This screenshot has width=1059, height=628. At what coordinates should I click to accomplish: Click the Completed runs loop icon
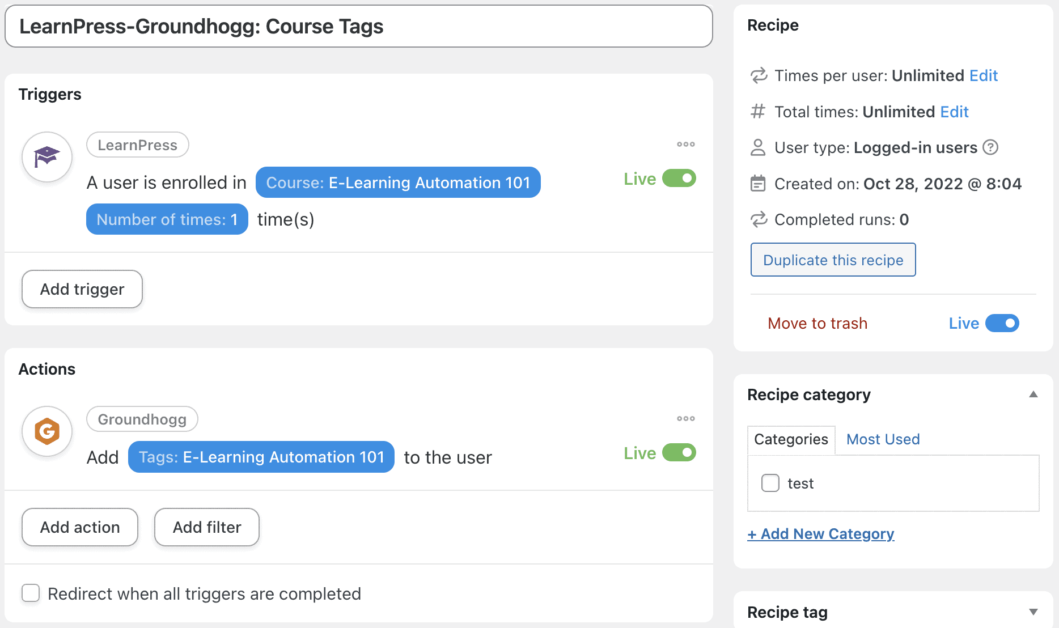click(758, 219)
